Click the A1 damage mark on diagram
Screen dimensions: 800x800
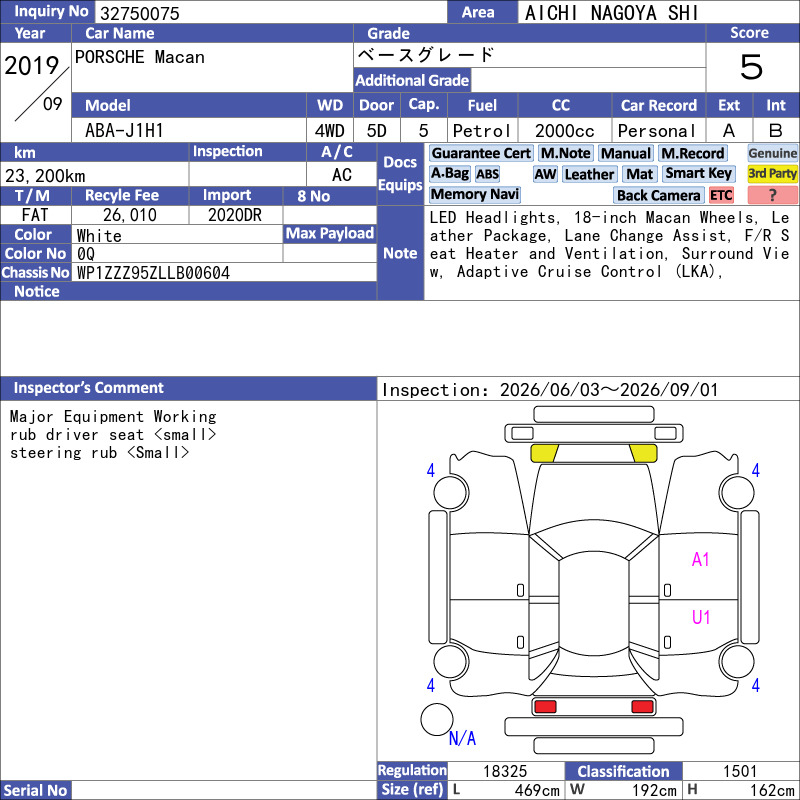(701, 560)
